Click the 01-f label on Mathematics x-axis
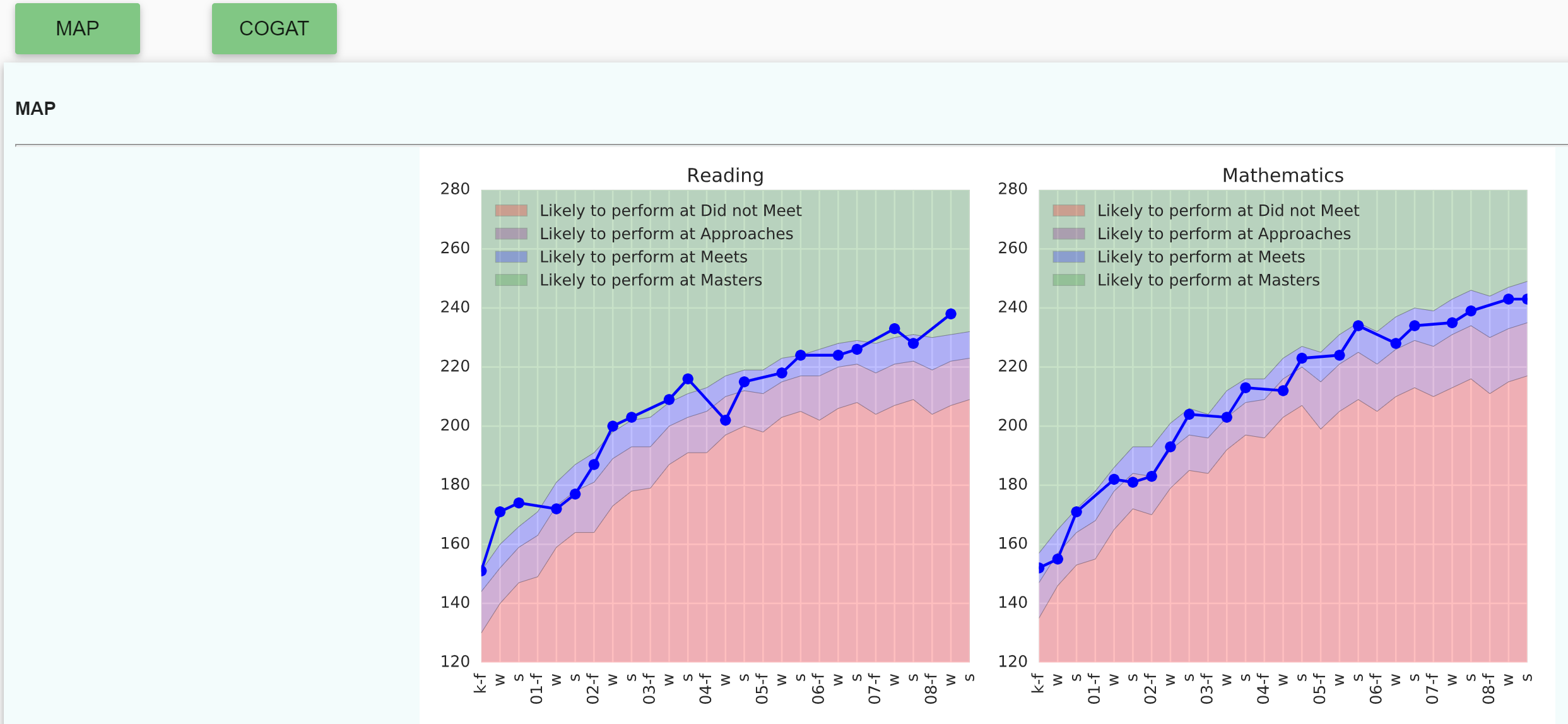Screen dimensions: 1568x724 [x=1094, y=689]
